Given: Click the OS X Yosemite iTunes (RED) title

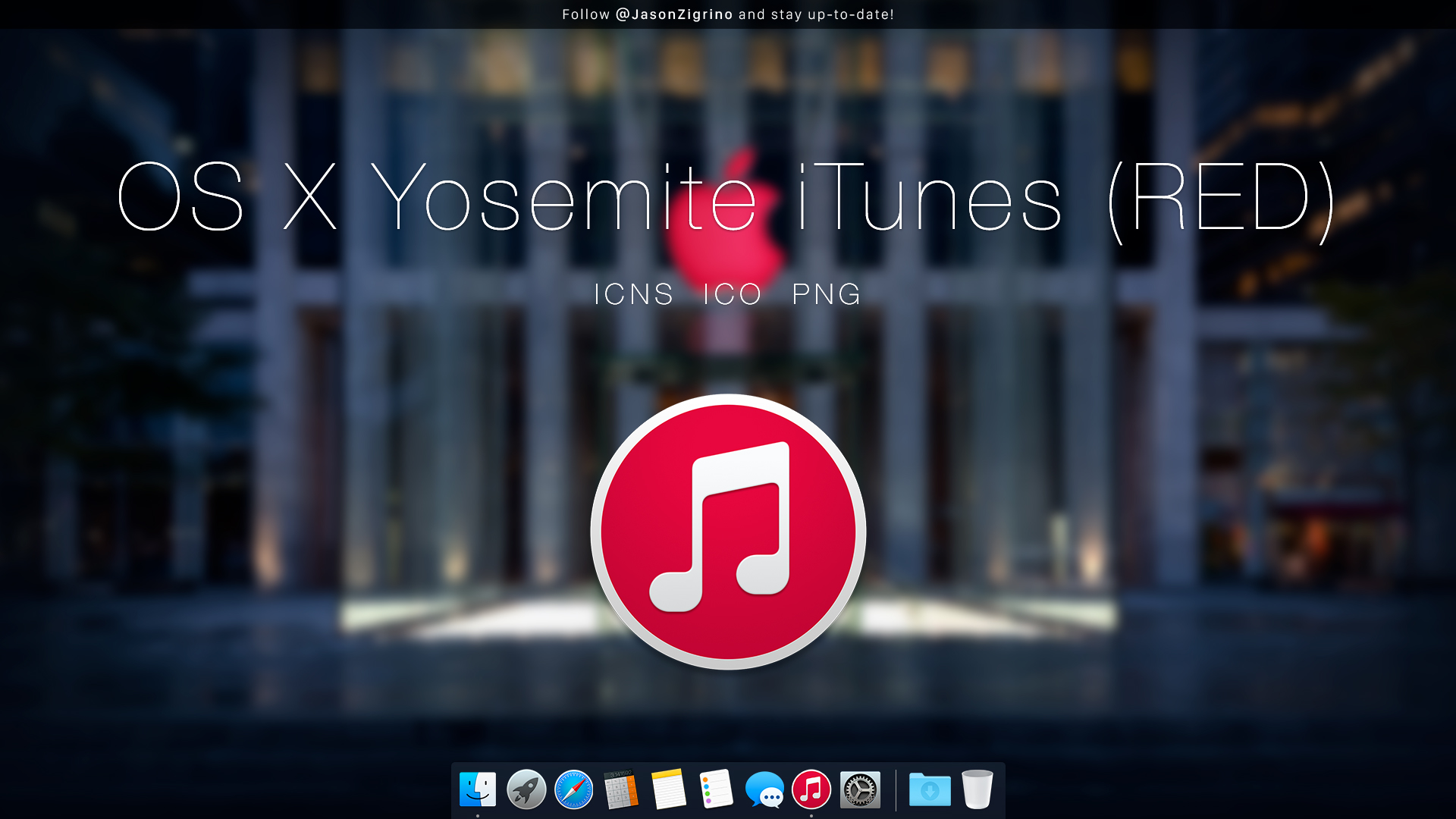Looking at the screenshot, I should point(726,199).
